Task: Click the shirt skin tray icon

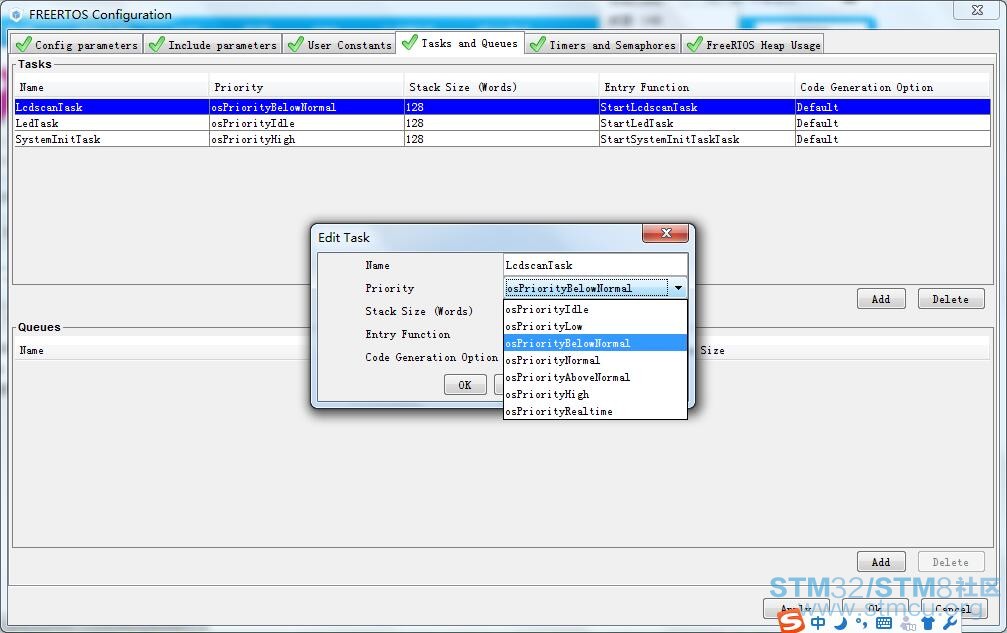Action: coord(928,623)
